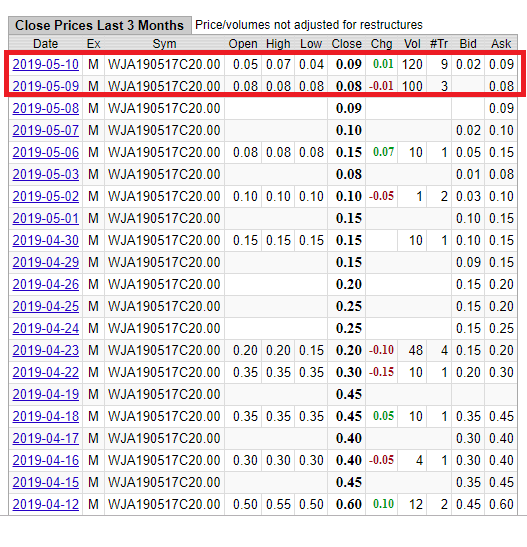Open the 2019-04-18 date link

pyautogui.click(x=46, y=416)
